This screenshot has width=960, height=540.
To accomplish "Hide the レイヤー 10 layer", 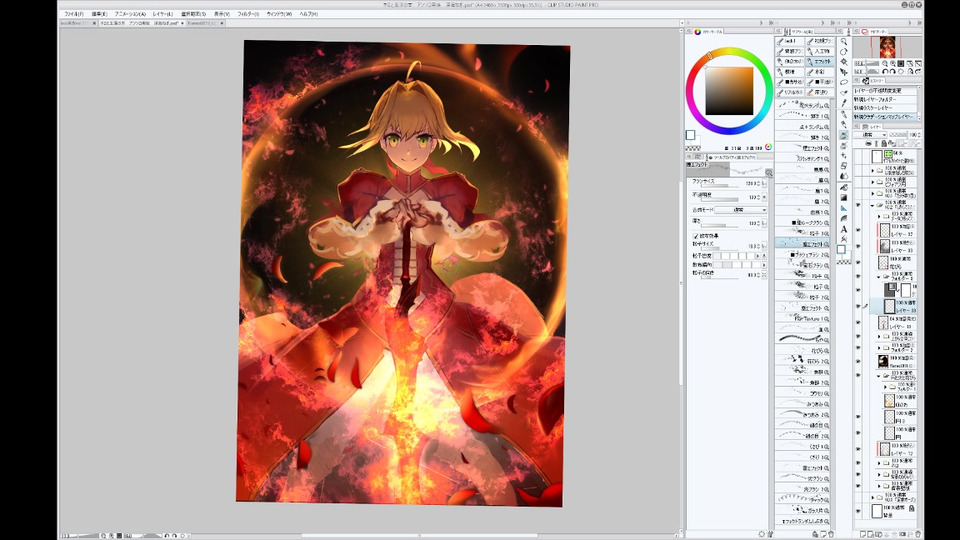I will point(858,321).
